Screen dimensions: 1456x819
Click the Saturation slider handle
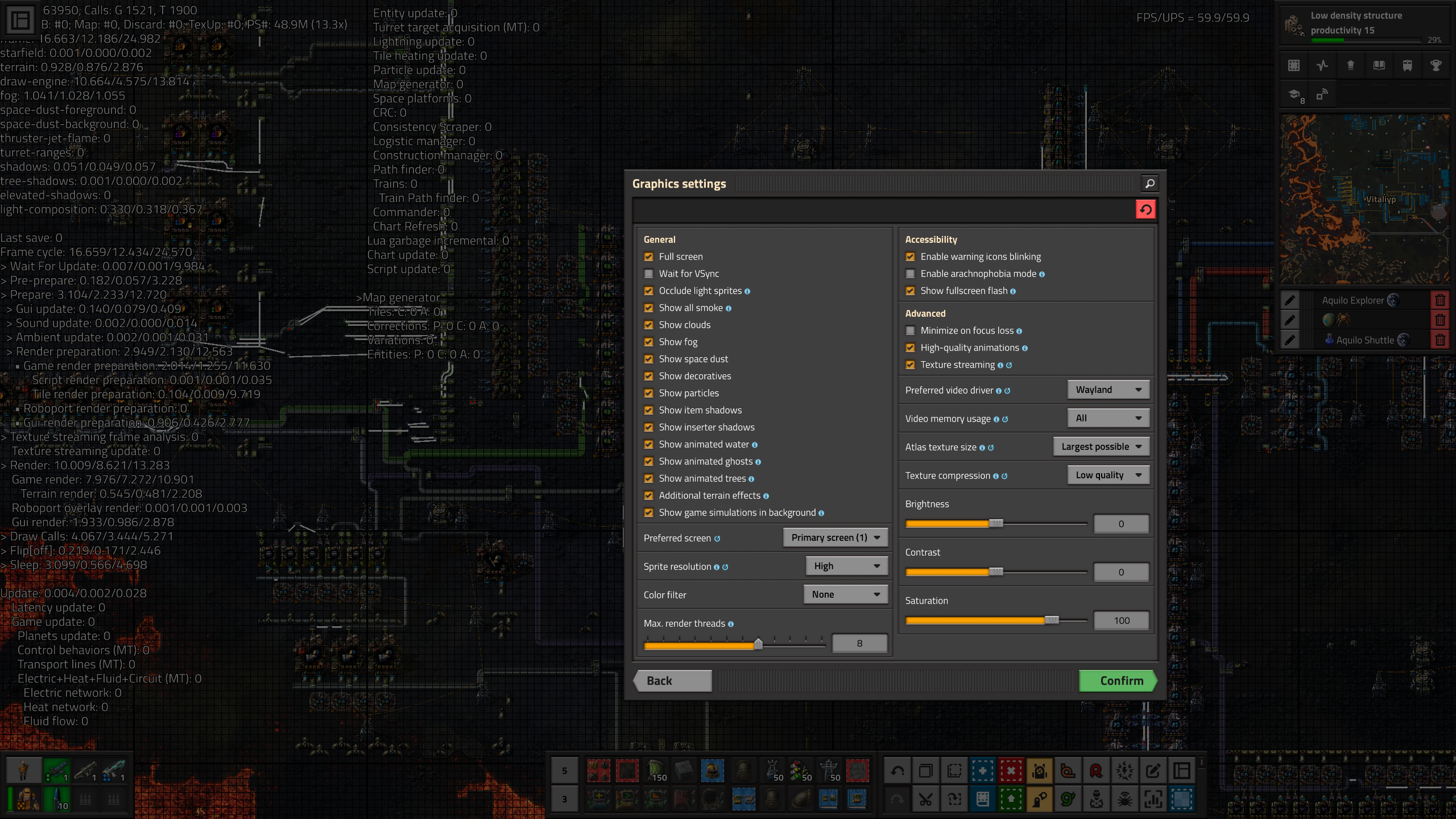[1052, 620]
